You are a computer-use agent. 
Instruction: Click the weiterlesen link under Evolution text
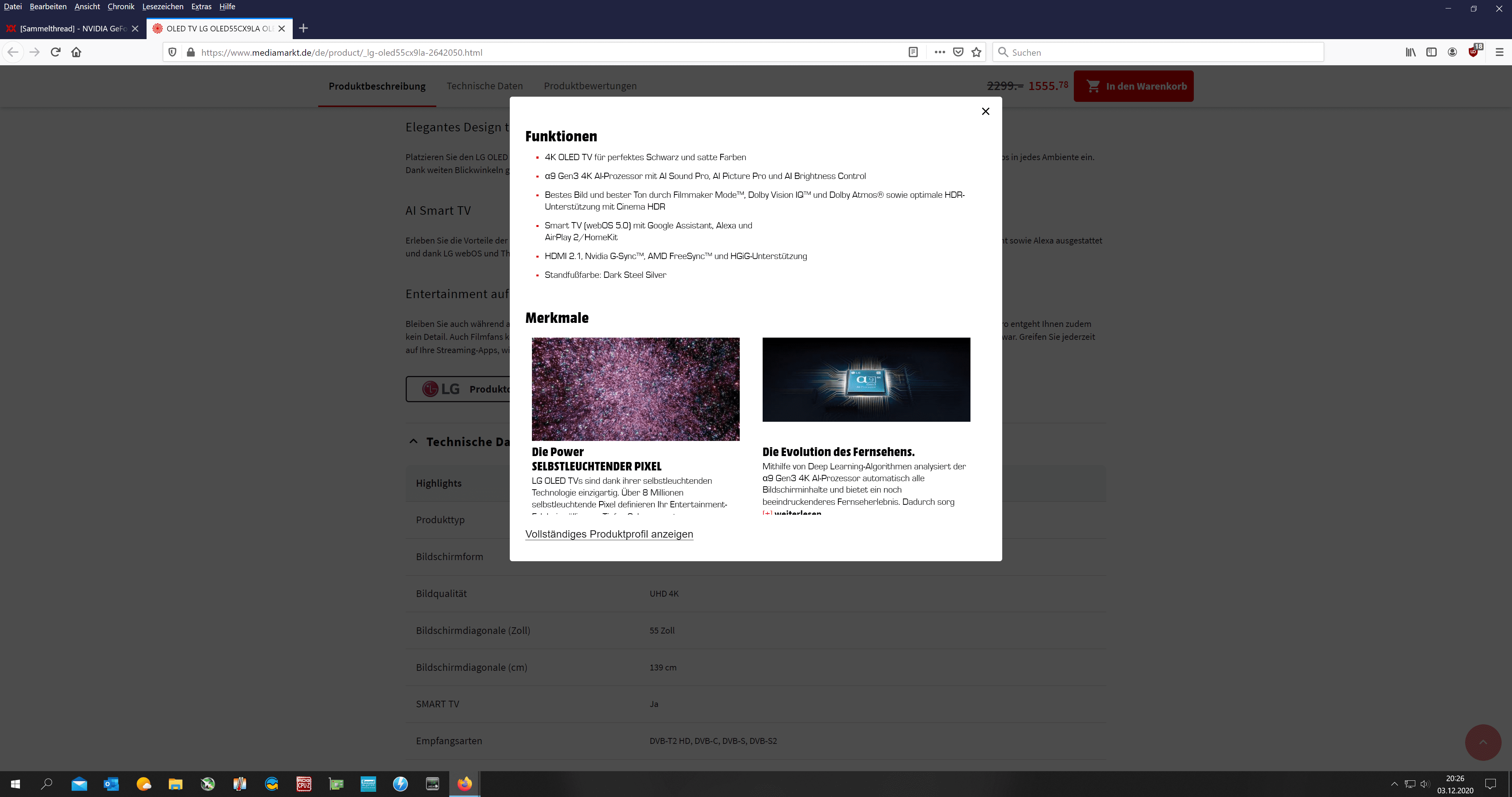point(797,513)
